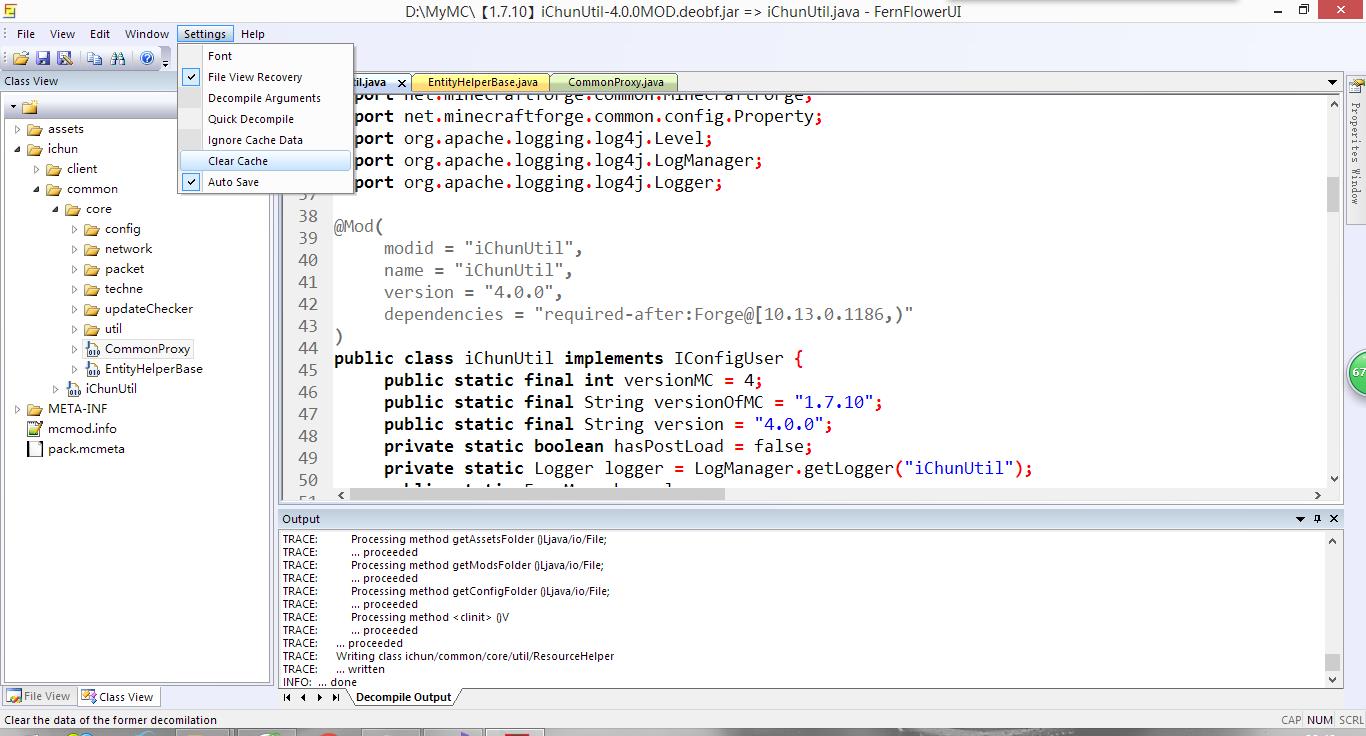The width and height of the screenshot is (1366, 736).
Task: Select the Class View bottom tab
Action: (x=118, y=696)
